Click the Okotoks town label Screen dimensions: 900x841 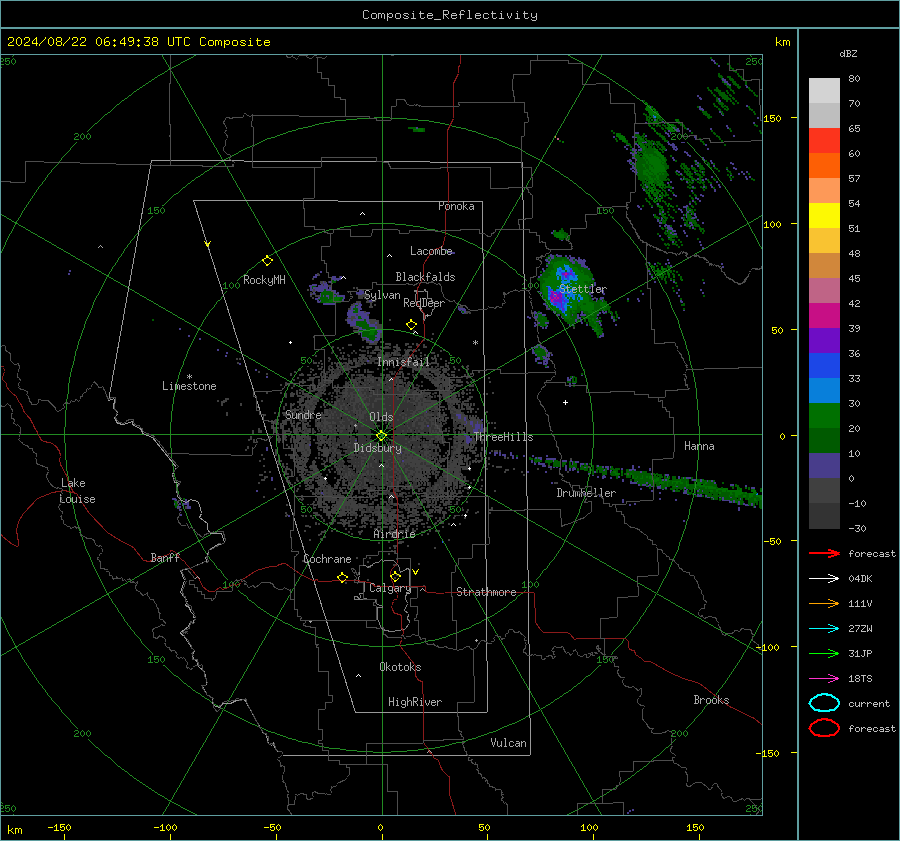click(400, 667)
